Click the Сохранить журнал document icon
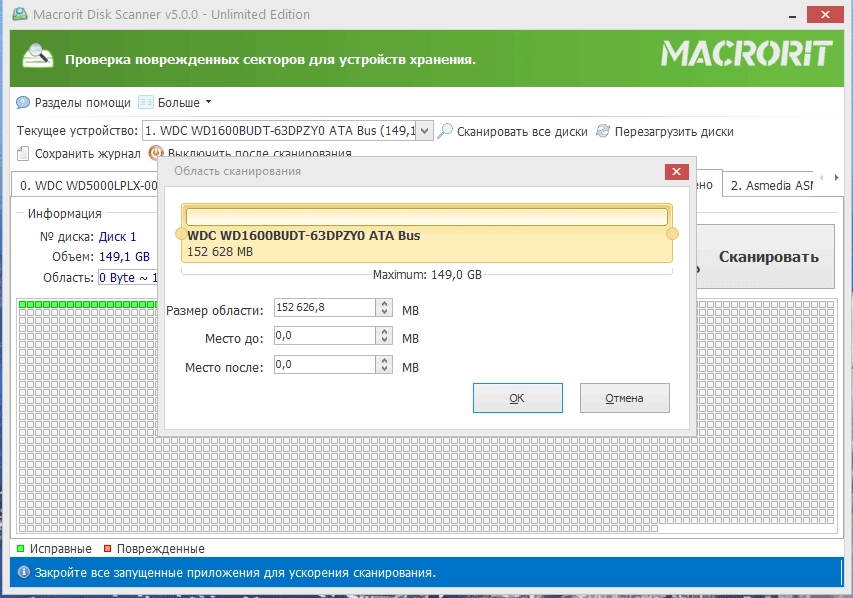Screen dimensions: 853x598 click(x=23, y=153)
